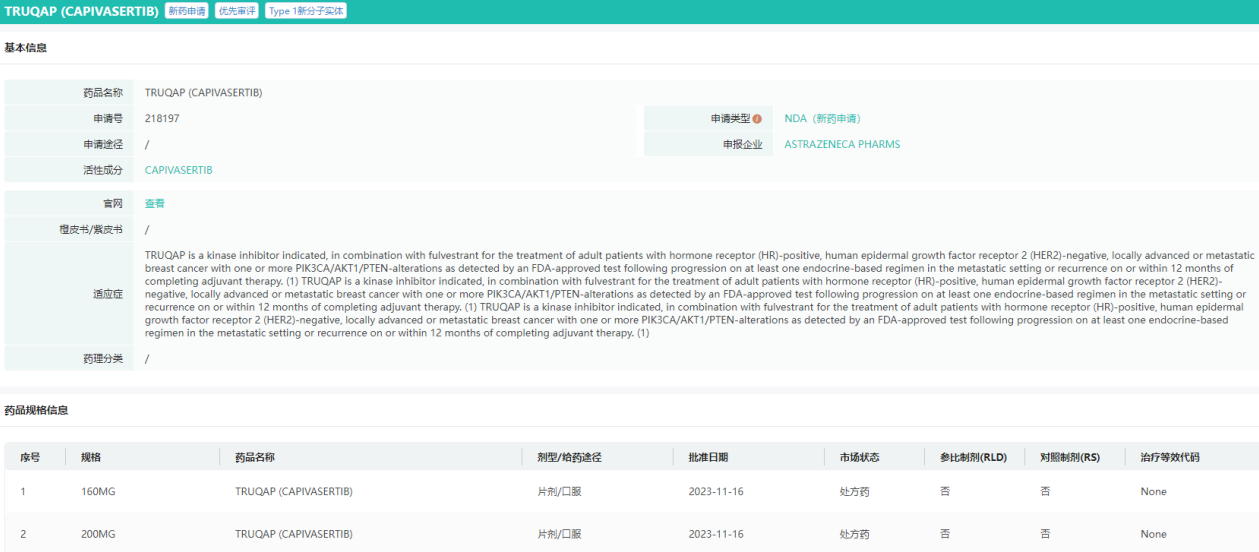Click the 药品规格信息 section heading

[x=36, y=410]
